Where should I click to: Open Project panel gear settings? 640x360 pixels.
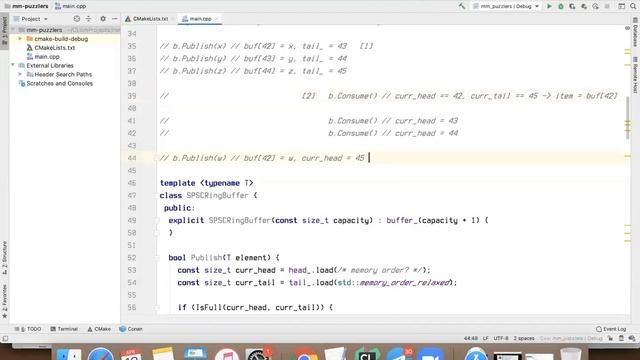[103, 19]
